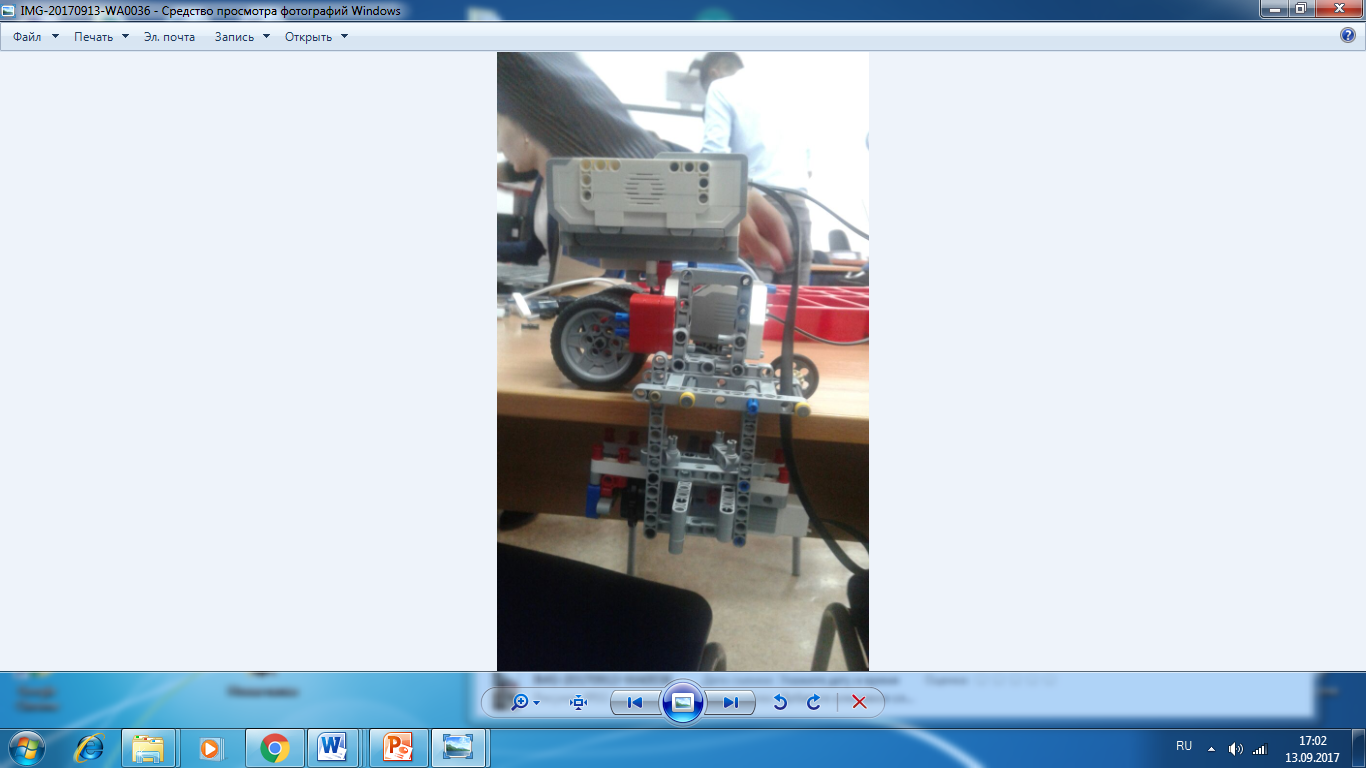The height and width of the screenshot is (768, 1366).
Task: Click the volume speaker tray icon
Action: [x=1236, y=748]
